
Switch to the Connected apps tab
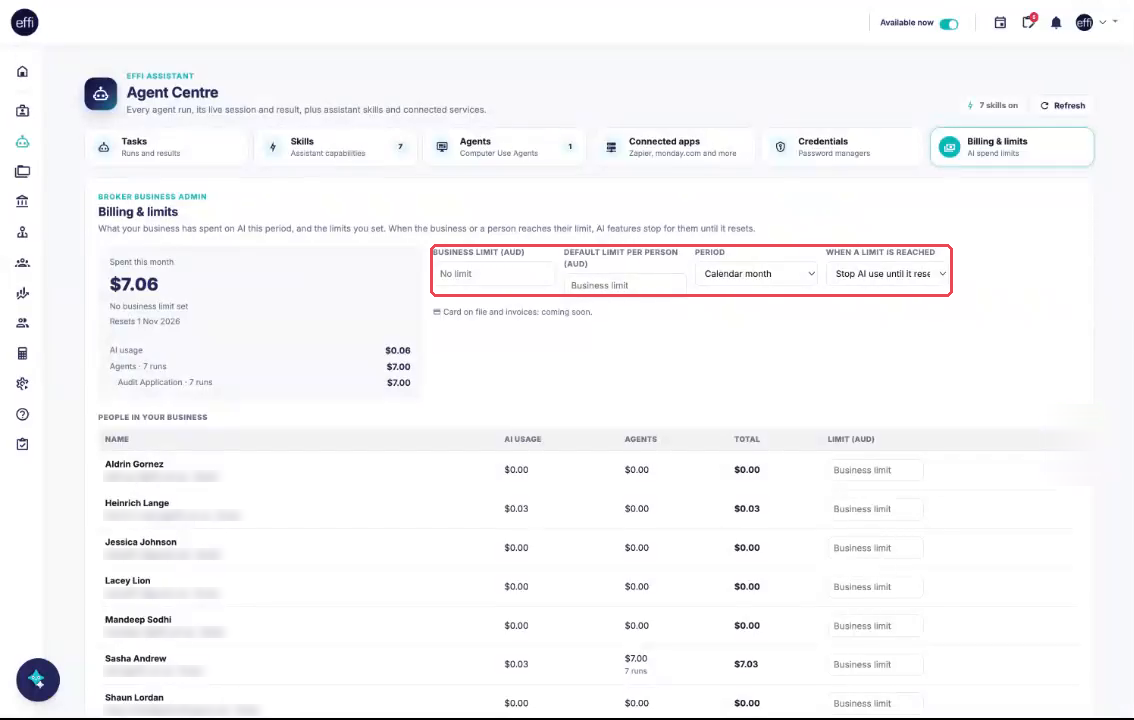click(673, 147)
